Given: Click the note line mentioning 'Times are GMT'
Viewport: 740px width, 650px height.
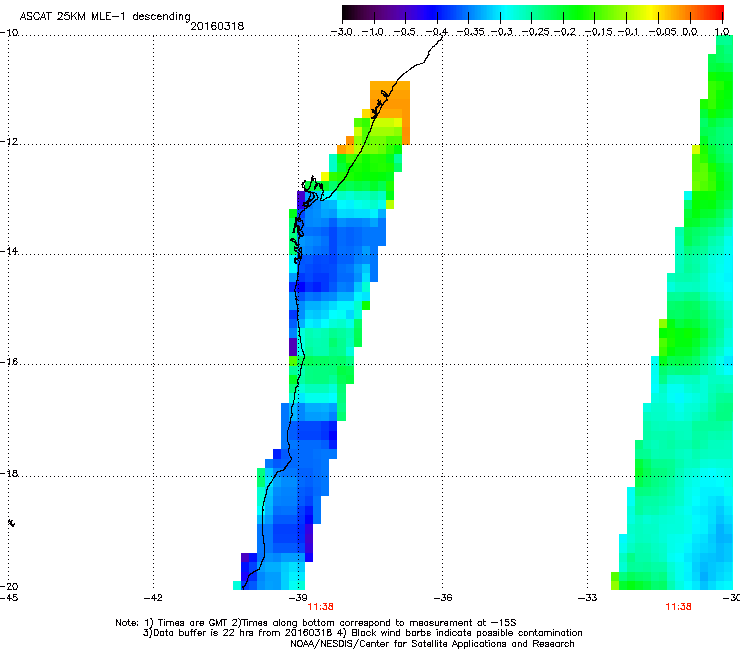Looking at the screenshot, I should tap(316, 623).
